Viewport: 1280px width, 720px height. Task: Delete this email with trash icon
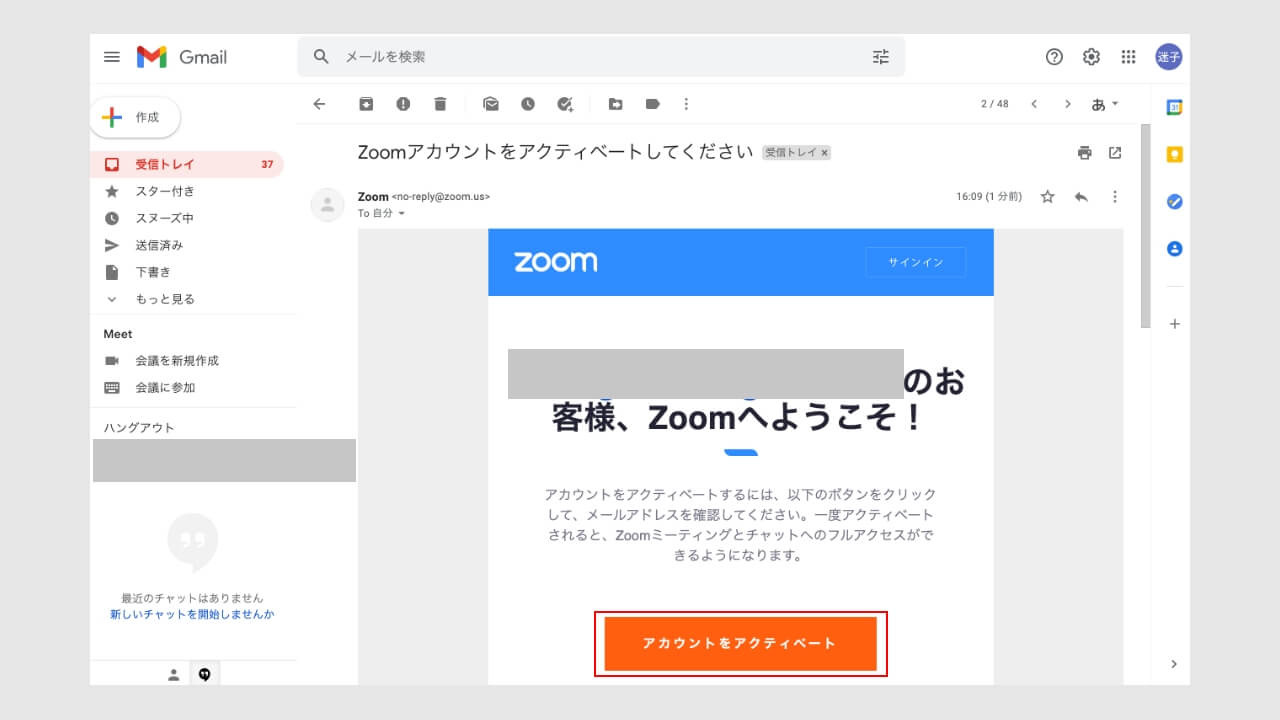coord(440,104)
